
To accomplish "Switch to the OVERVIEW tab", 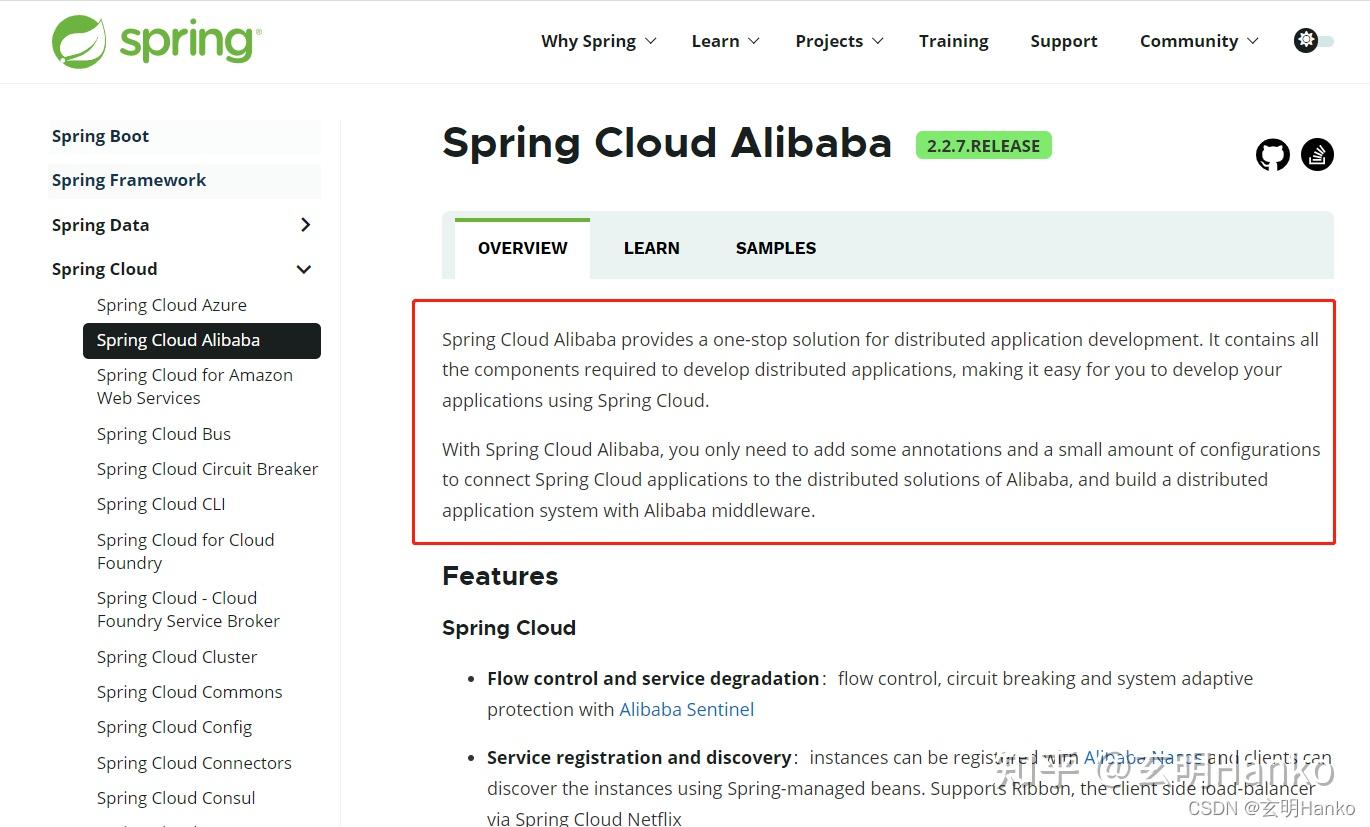I will 522,248.
